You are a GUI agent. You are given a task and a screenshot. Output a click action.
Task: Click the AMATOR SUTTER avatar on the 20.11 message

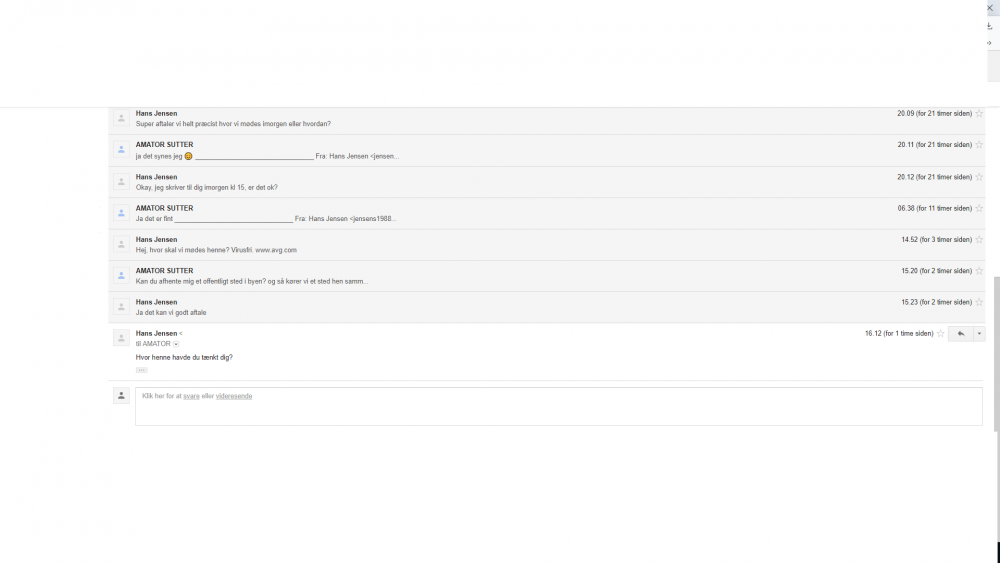121,150
